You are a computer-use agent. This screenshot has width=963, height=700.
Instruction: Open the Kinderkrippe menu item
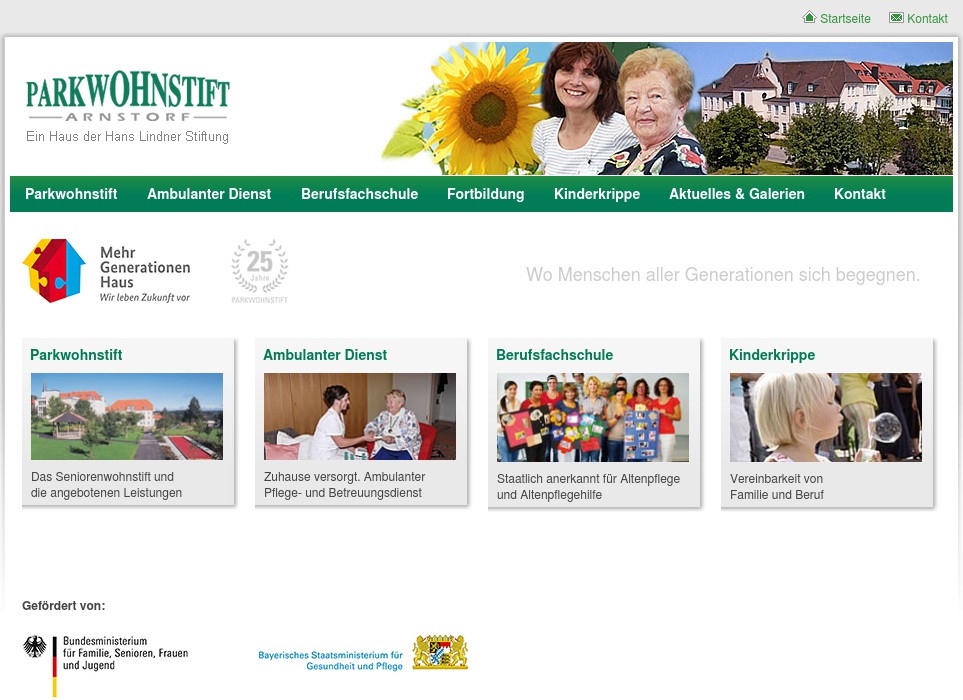coord(597,194)
